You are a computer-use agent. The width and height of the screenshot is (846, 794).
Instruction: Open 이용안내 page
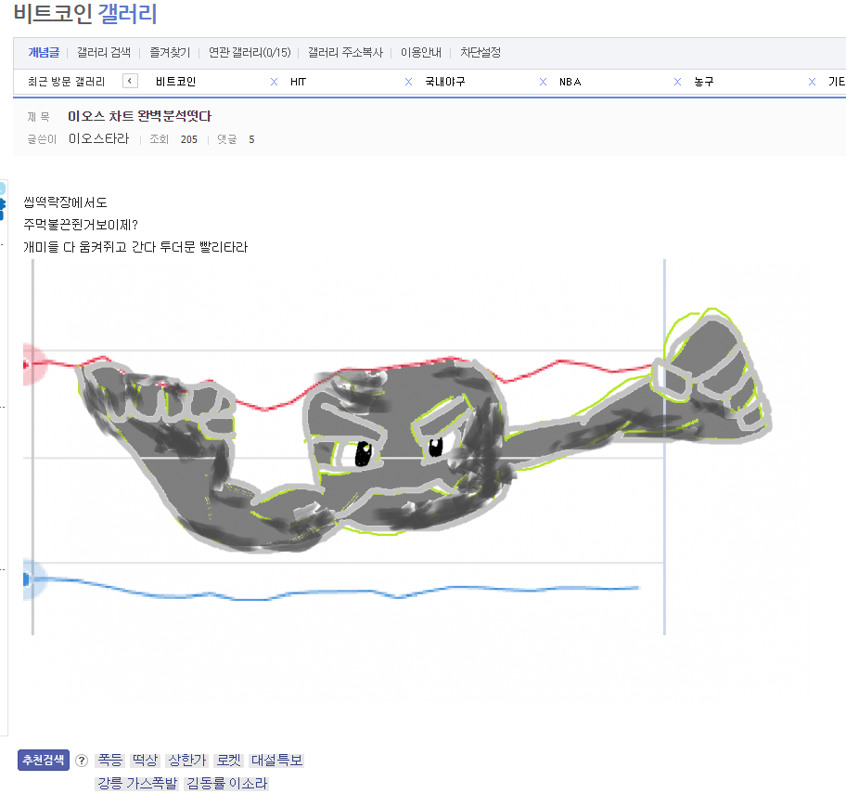[421, 52]
